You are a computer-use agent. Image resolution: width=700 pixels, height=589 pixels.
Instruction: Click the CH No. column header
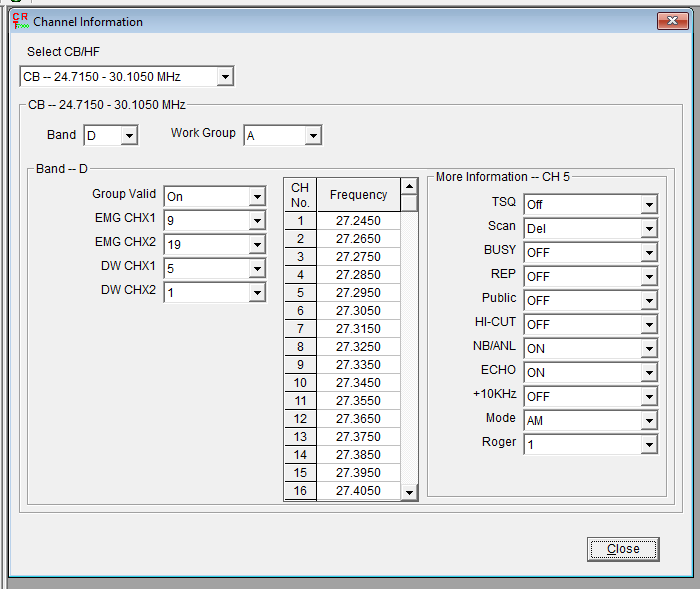(x=300, y=195)
